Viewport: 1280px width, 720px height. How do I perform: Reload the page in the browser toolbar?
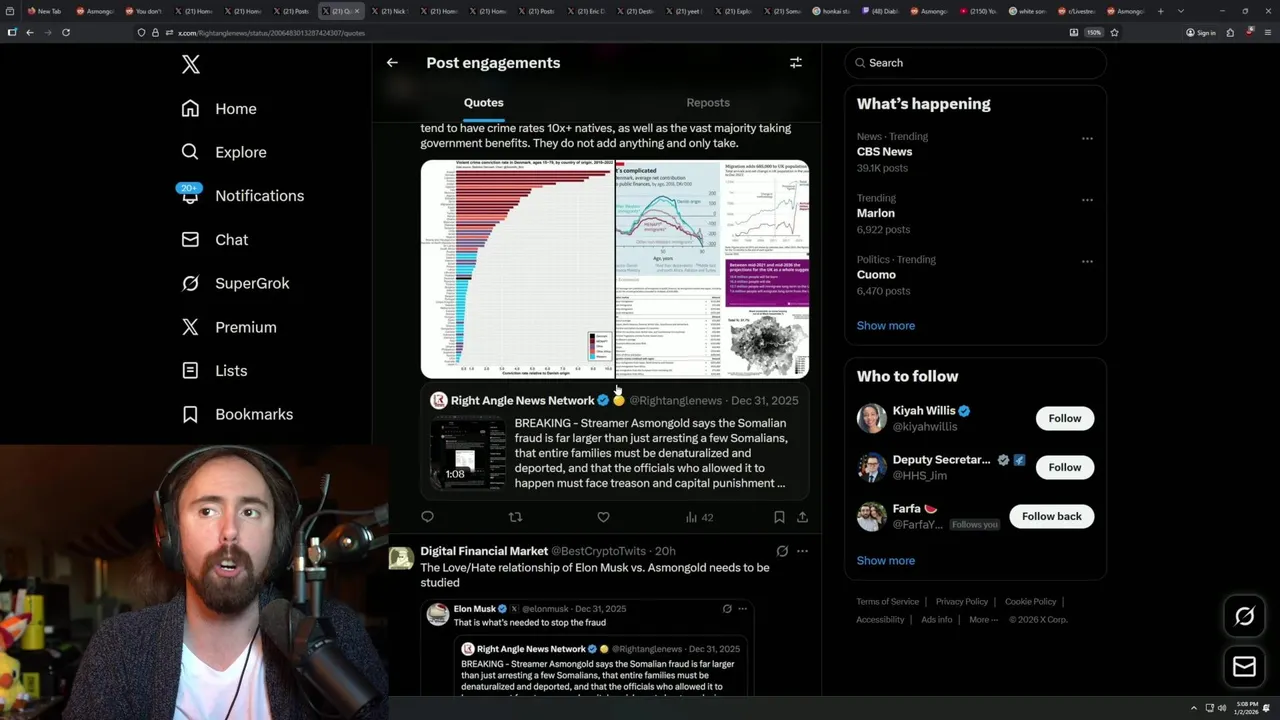[66, 32]
